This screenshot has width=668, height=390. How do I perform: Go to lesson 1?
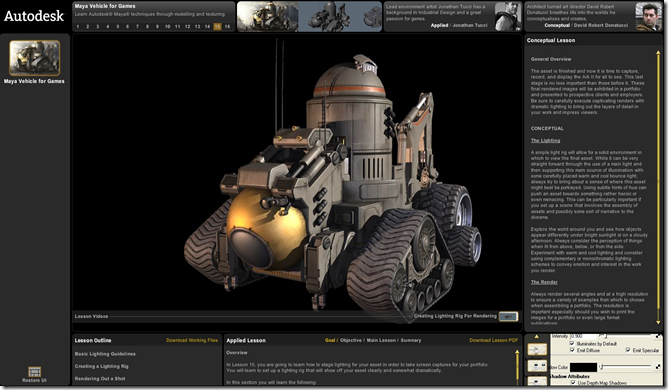point(78,26)
